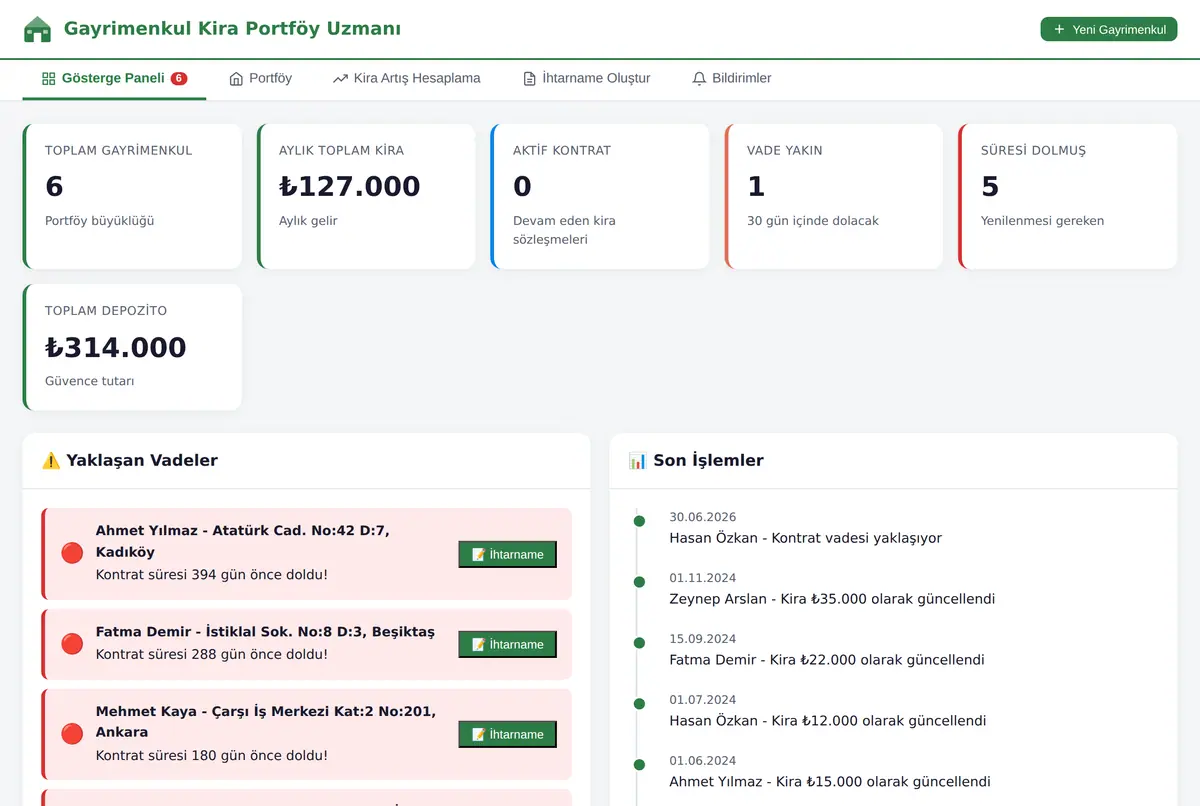Go to the İhtarname Oluştur tab

586,78
